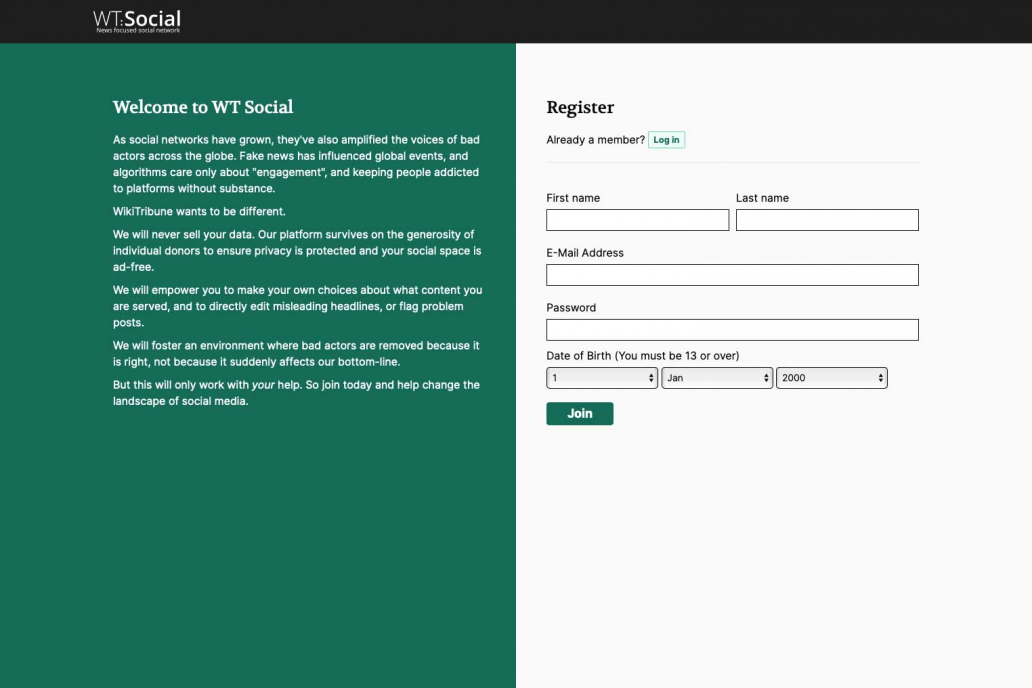Viewport: 1032px width, 688px height.
Task: Focus the First name input field
Action: tap(637, 220)
